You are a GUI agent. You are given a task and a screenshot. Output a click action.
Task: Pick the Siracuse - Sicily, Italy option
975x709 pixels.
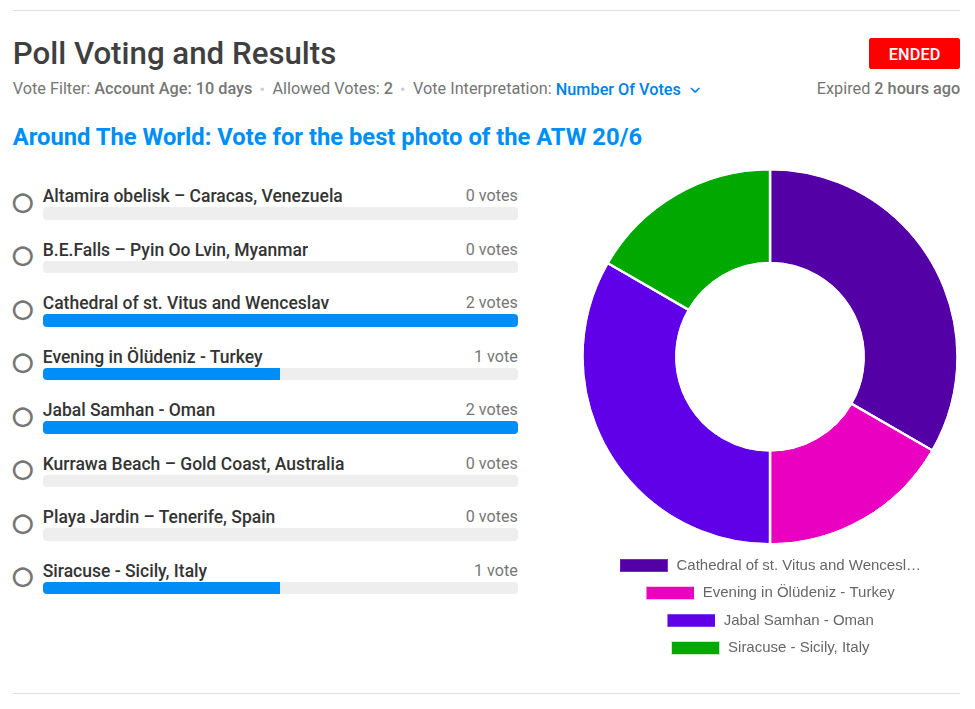[x=22, y=578]
